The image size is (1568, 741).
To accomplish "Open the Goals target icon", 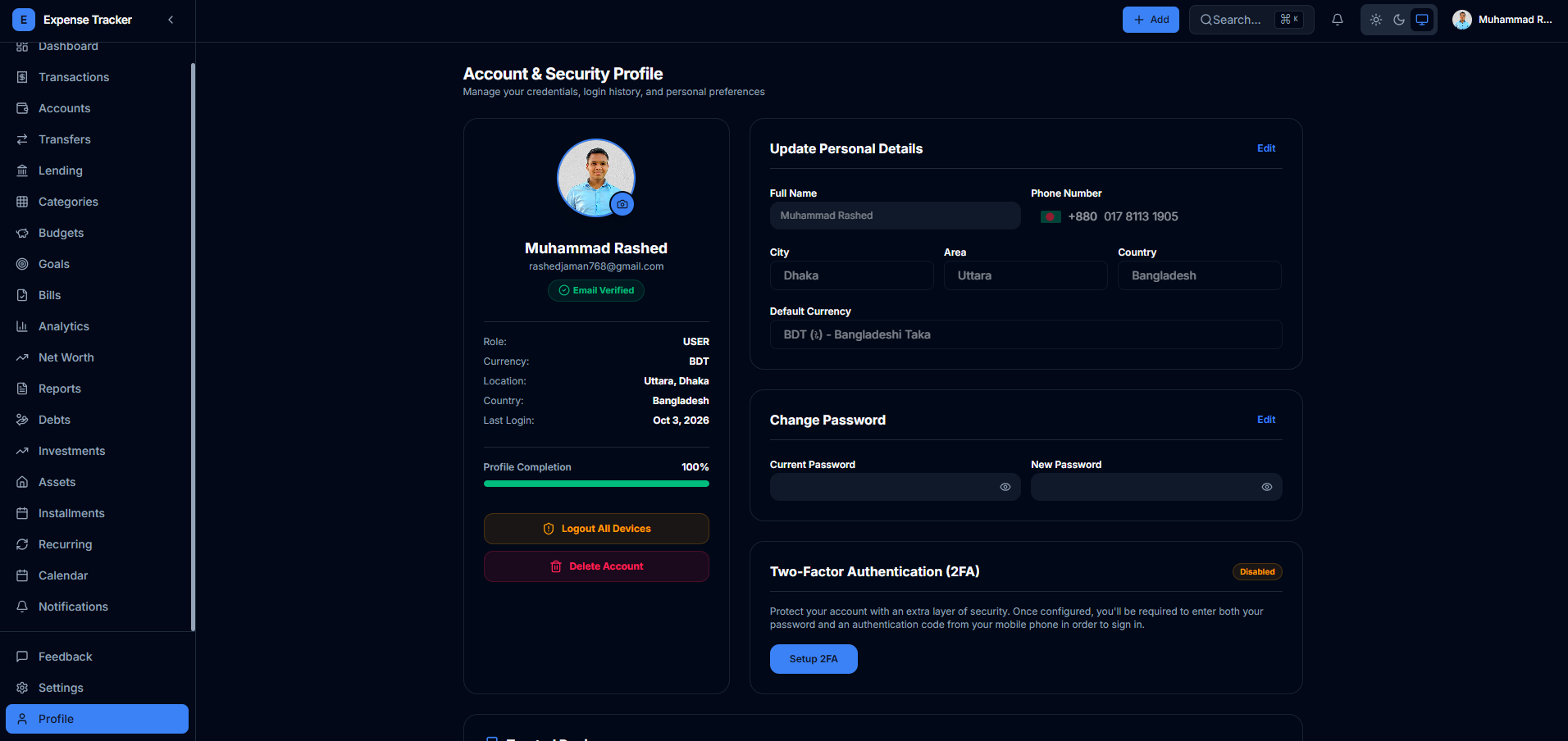I will (x=22, y=264).
